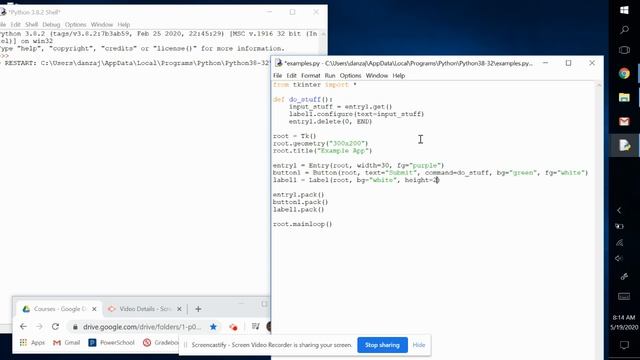Screen dimensions: 640x360
Task: Click the lock icon in Chrome address bar
Action: point(75,327)
